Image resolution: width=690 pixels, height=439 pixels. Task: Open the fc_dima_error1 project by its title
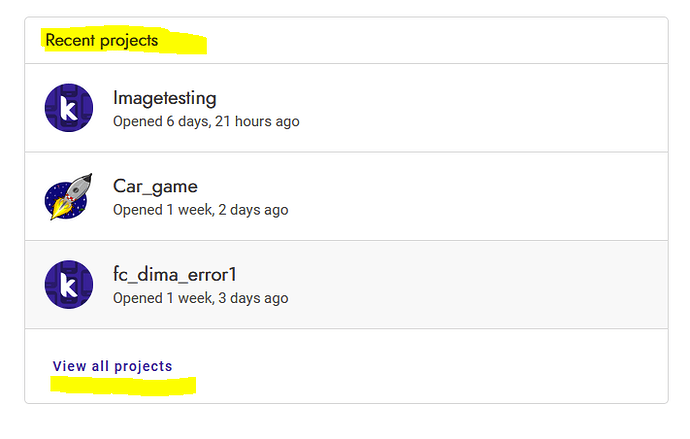(175, 274)
